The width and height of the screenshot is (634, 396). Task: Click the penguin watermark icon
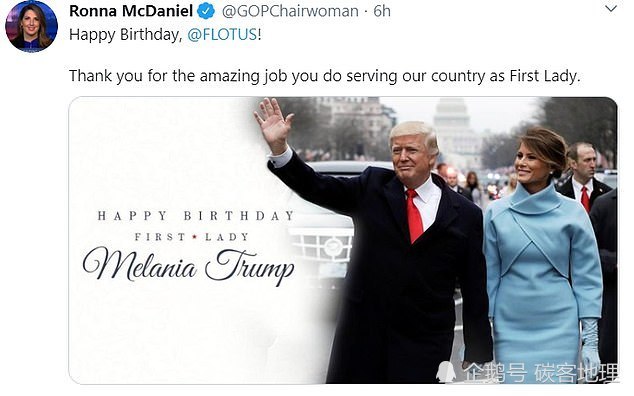[446, 372]
